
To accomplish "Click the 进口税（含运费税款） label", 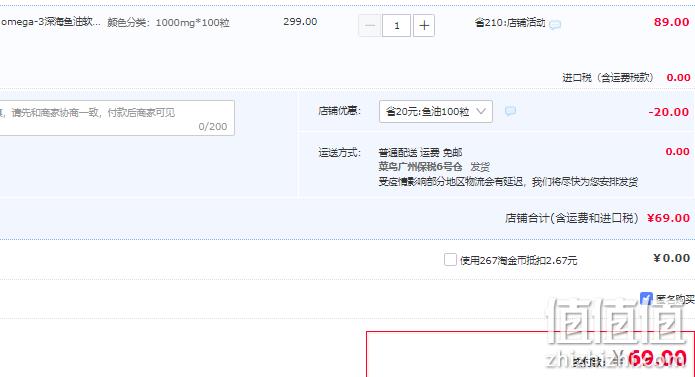I will (x=608, y=78).
